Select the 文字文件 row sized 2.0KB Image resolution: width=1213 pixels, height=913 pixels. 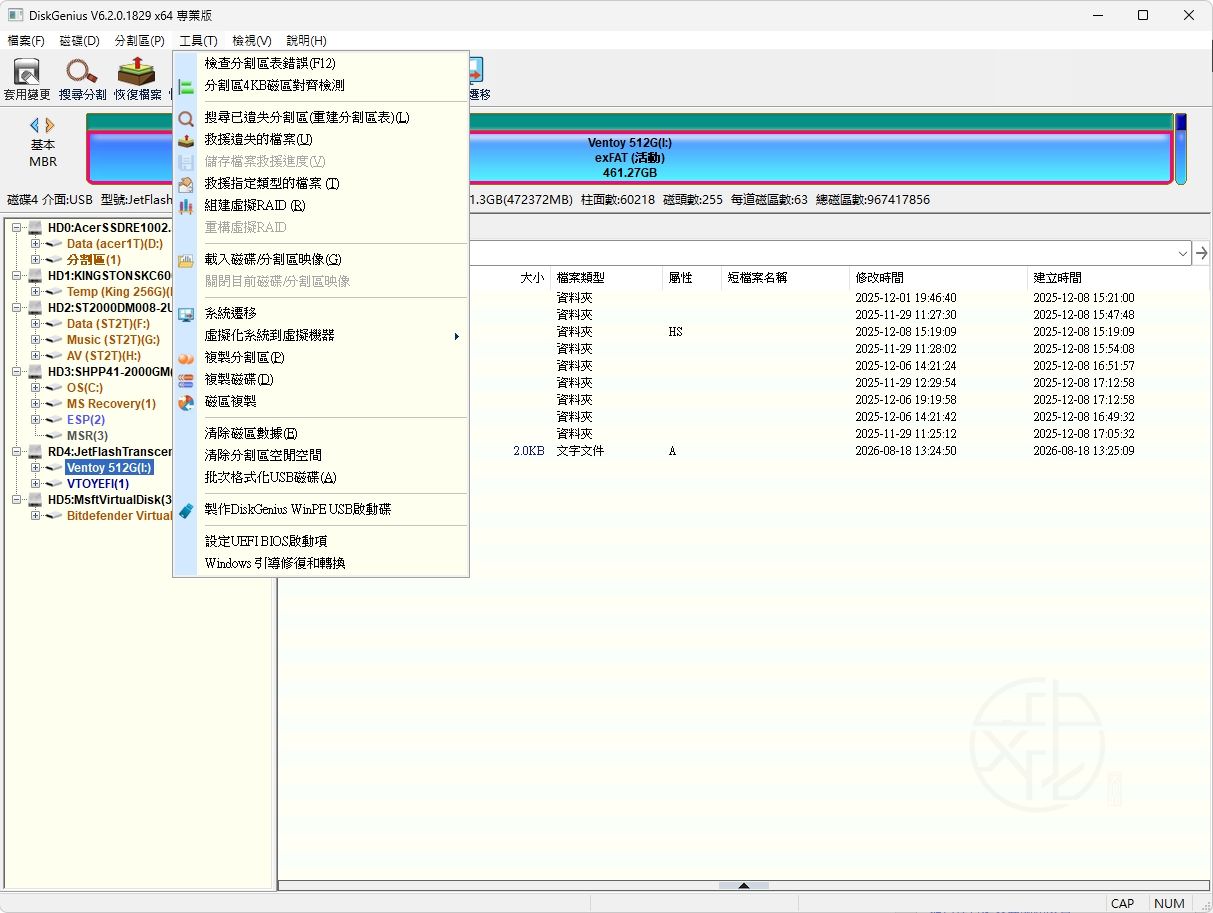(x=743, y=451)
